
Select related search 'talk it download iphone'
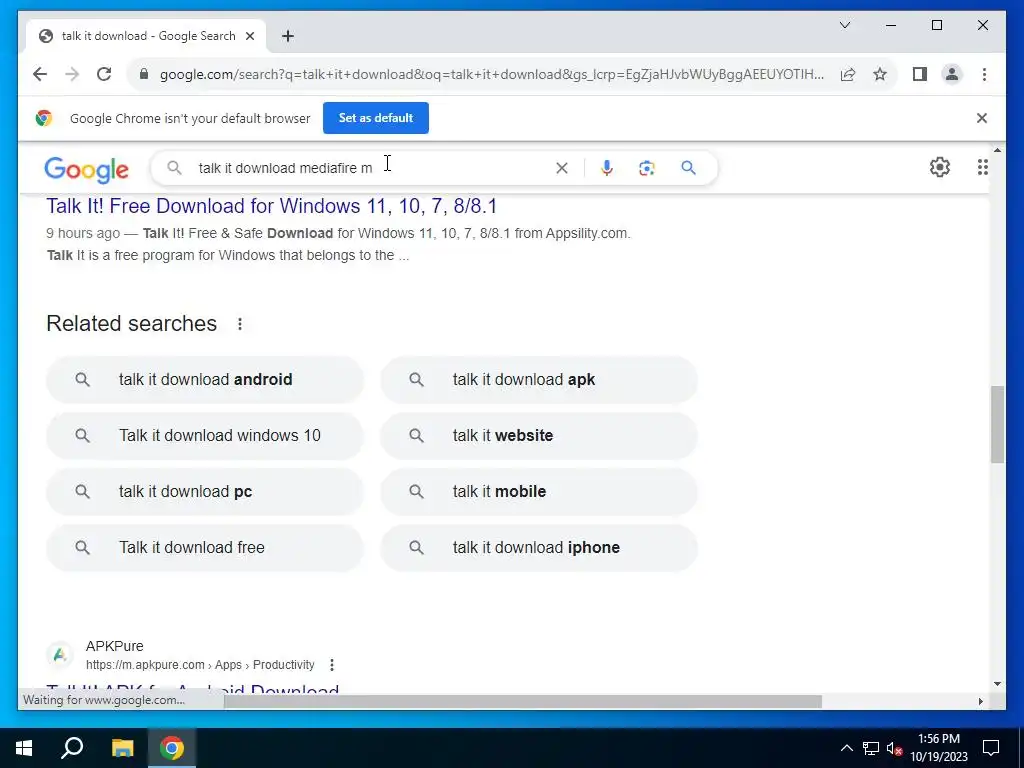pyautogui.click(x=539, y=548)
